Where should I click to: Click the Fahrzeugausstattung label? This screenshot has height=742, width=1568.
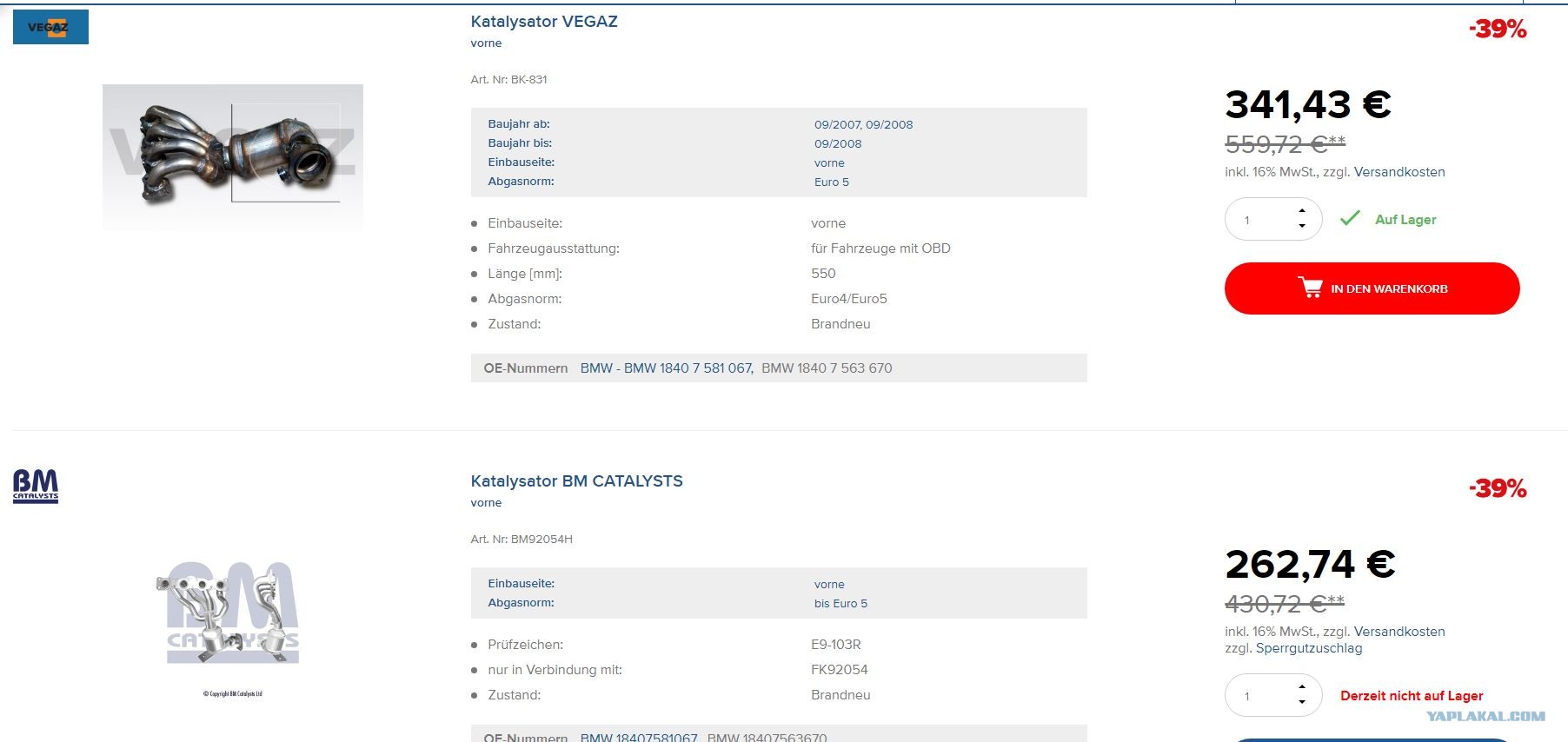point(554,248)
